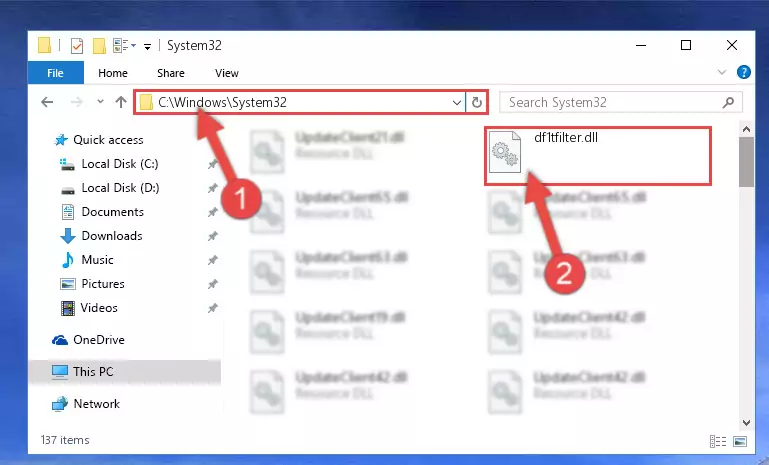Click the scrollbar up arrow
Viewport: 769px width, 465px height.
[x=746, y=129]
